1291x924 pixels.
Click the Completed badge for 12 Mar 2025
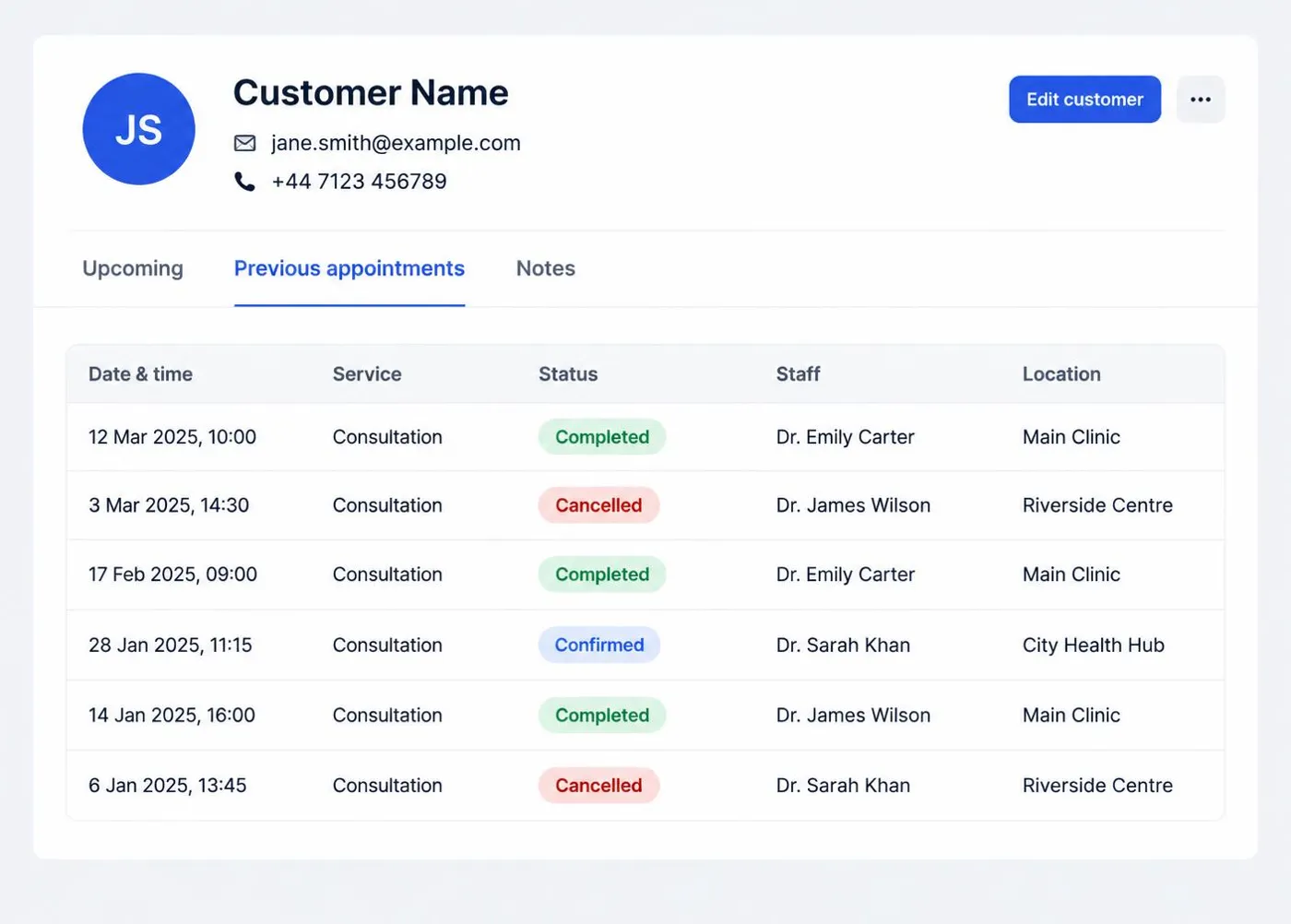coord(602,437)
